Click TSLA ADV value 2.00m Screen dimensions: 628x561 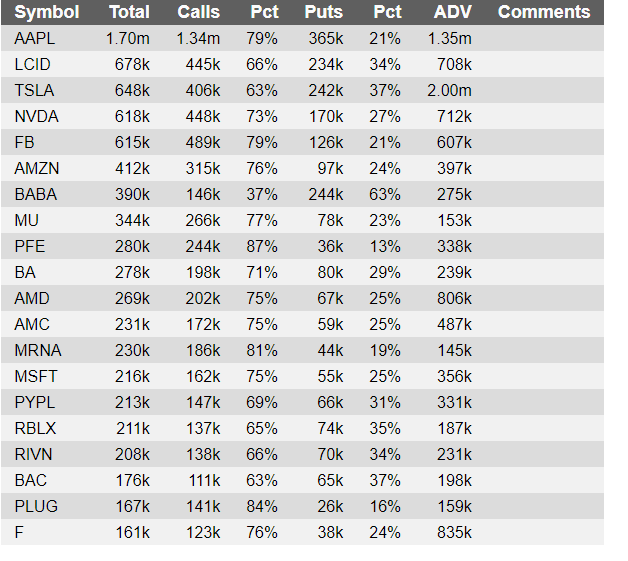[451, 90]
